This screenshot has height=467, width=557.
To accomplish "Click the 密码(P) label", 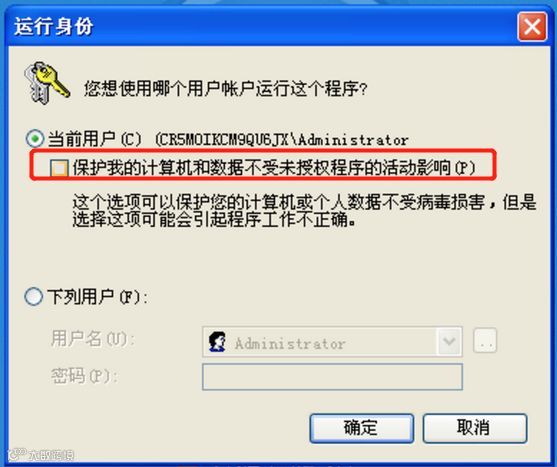I will pyautogui.click(x=84, y=376).
